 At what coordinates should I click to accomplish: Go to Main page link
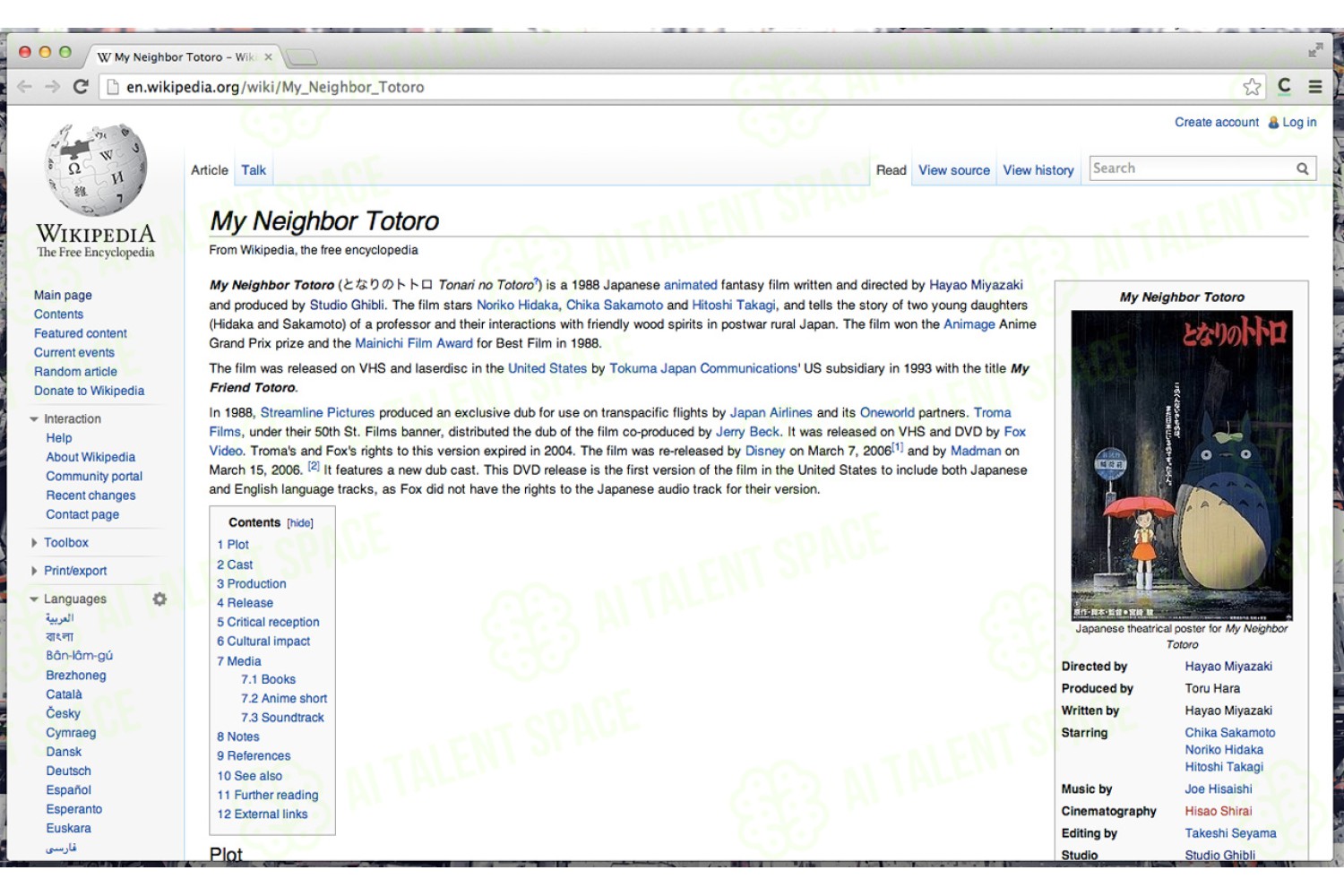[x=63, y=296]
